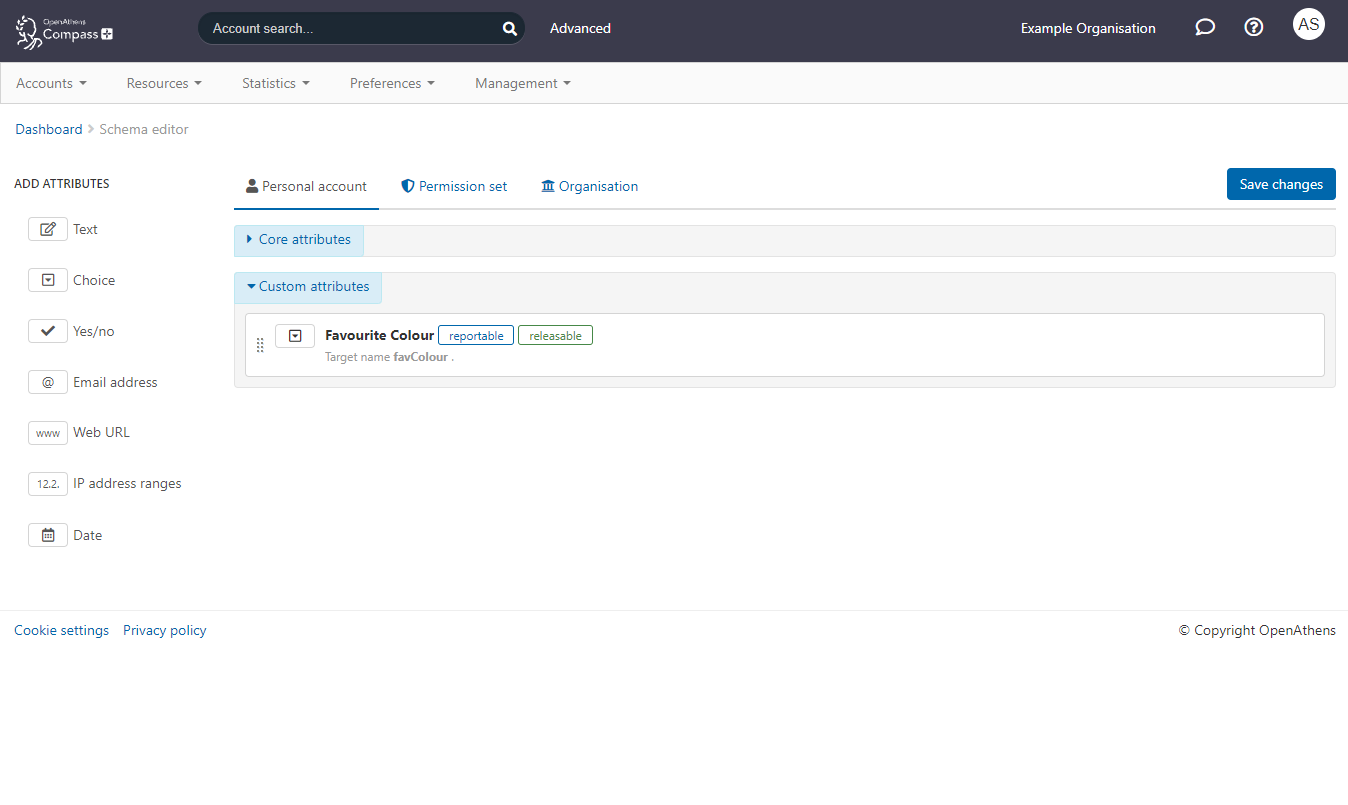The height and width of the screenshot is (805, 1348).
Task: Click the Account search input field
Action: (350, 29)
